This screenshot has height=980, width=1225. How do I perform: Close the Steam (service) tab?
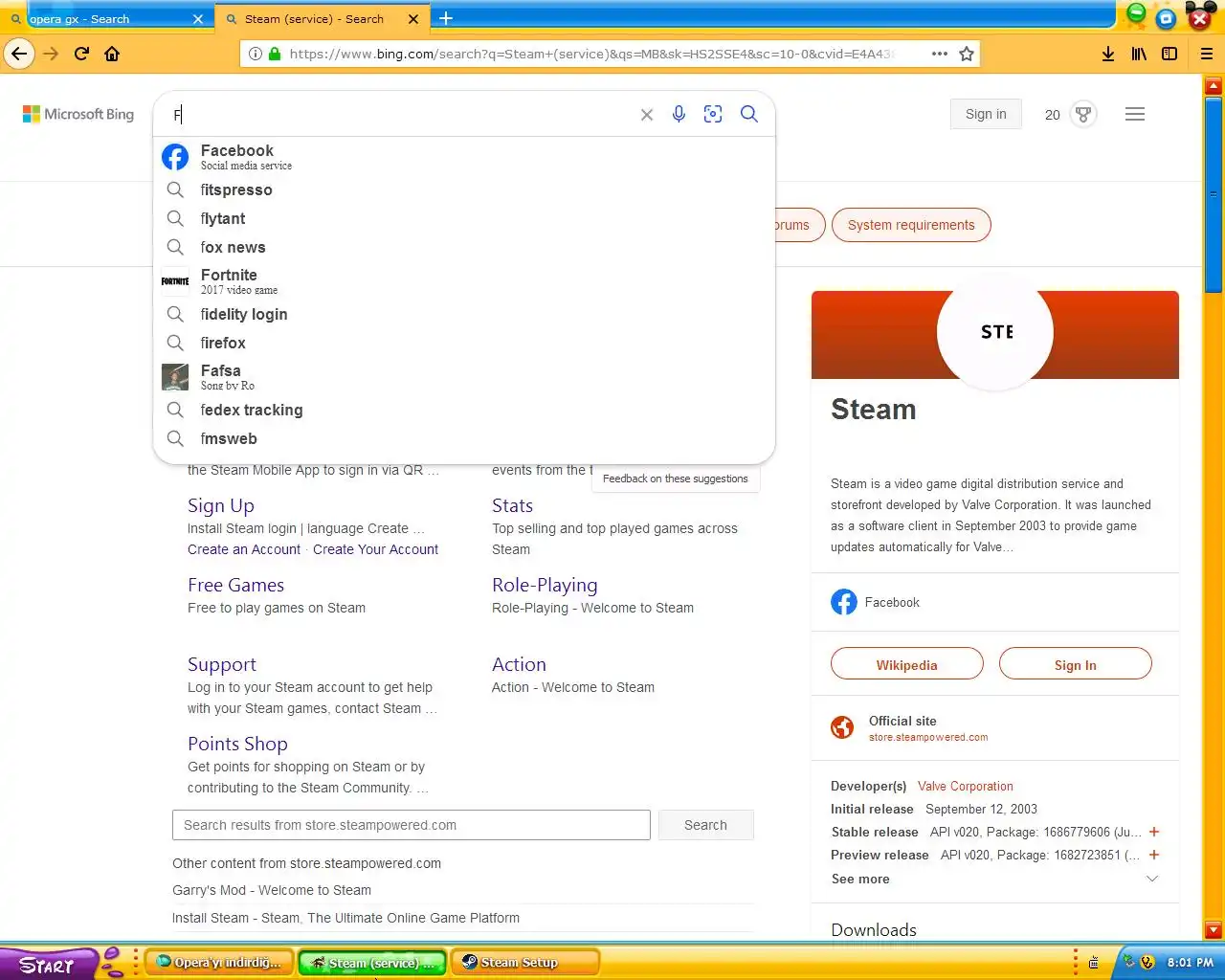pos(413,19)
